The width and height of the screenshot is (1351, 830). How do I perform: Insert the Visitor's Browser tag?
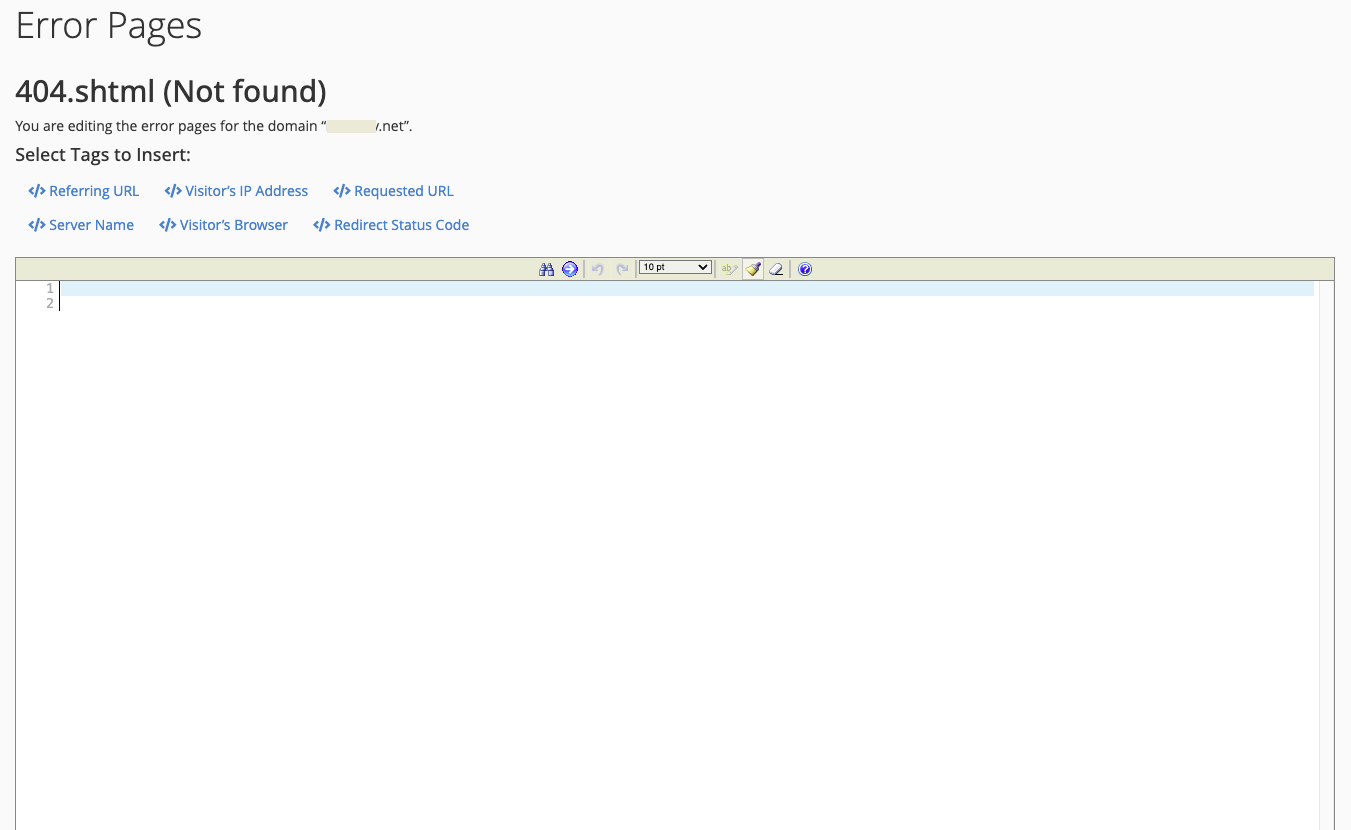233,225
